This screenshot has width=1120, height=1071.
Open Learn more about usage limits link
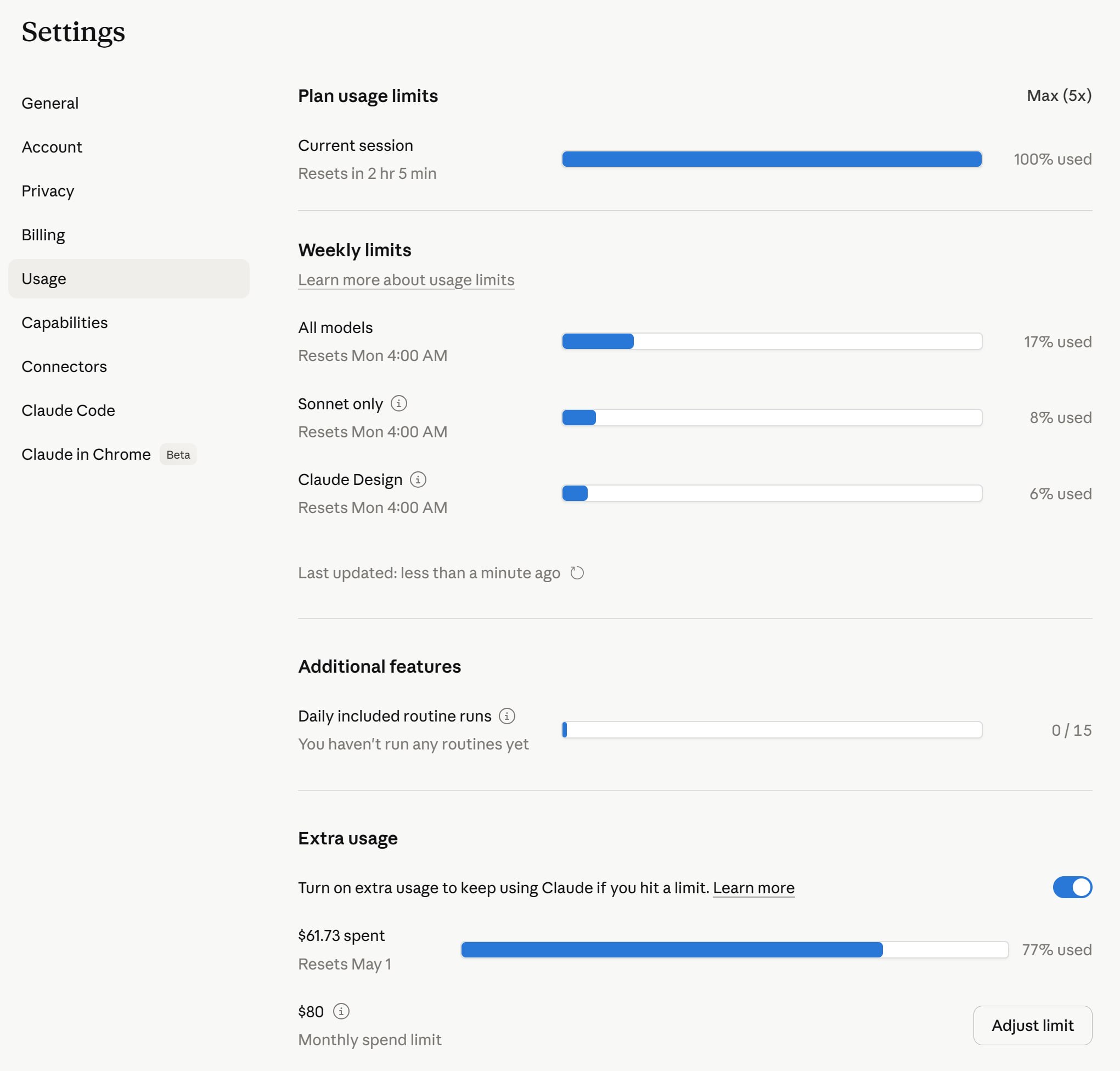coord(406,280)
